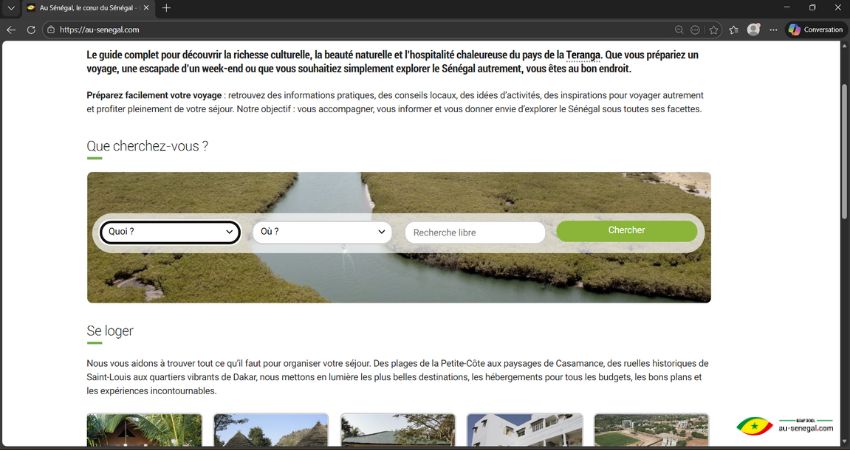Viewport: 850px width, 450px height.
Task: Open the favorites collections icon
Action: point(733,30)
